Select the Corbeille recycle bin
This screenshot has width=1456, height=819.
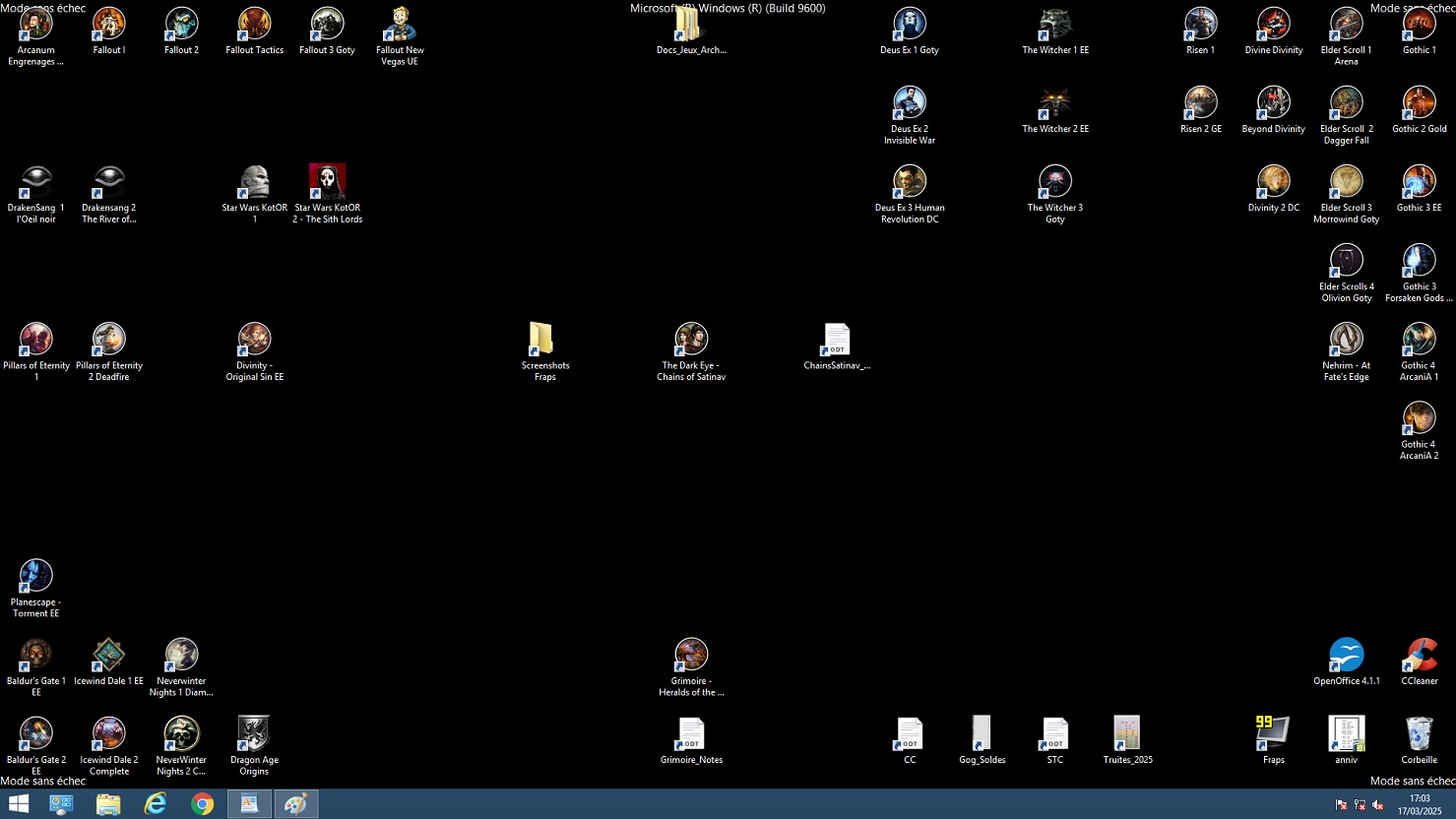(x=1420, y=732)
